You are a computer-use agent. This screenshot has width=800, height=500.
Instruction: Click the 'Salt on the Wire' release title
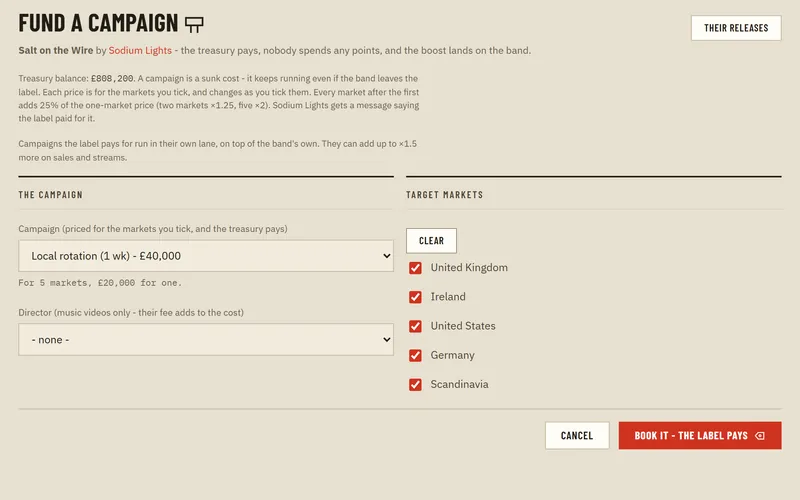[x=56, y=51]
